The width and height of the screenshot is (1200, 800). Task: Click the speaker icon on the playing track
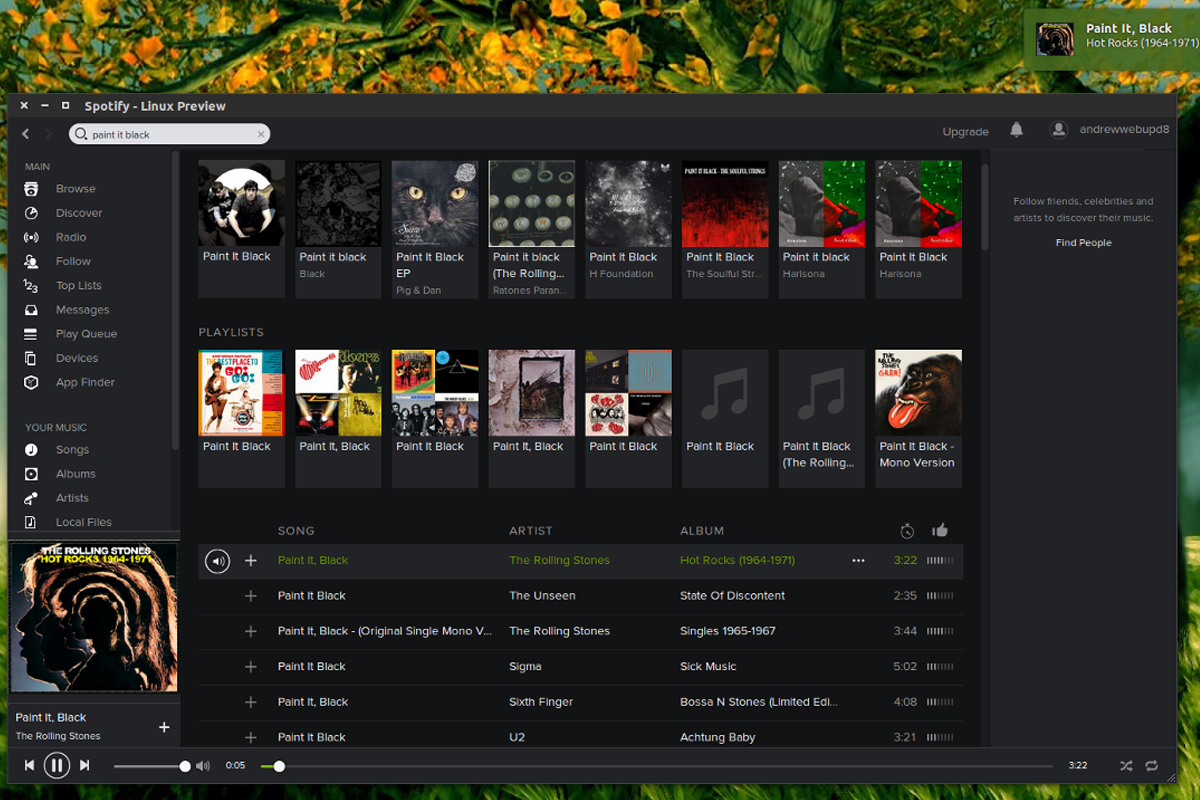tap(218, 561)
